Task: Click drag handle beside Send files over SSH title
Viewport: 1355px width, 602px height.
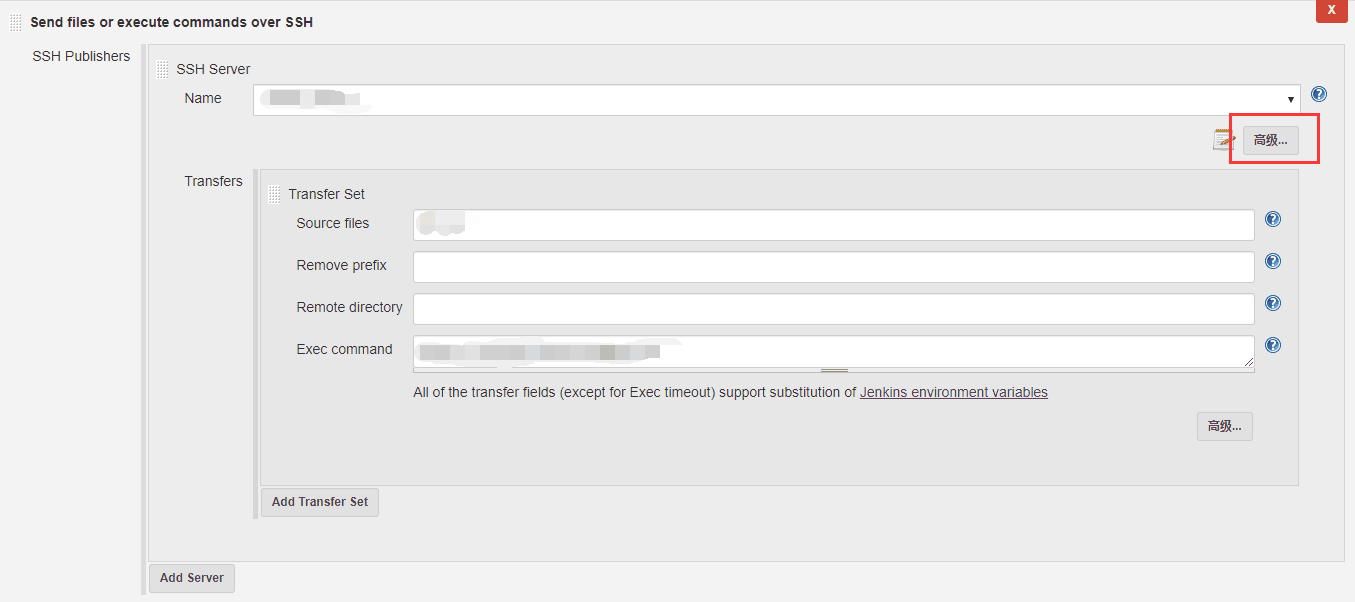Action: pos(16,22)
